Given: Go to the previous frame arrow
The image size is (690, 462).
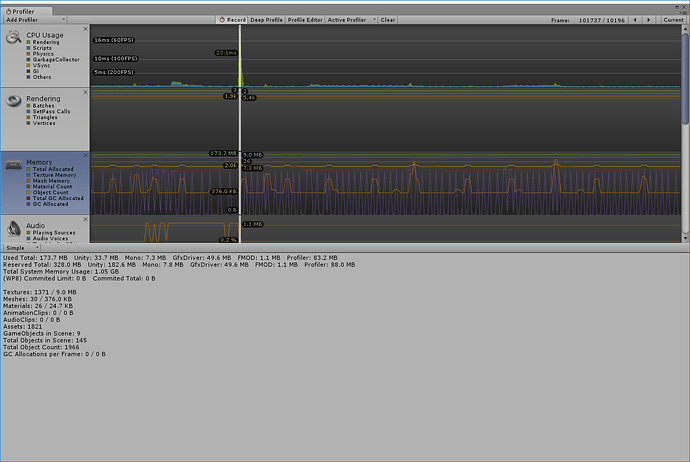Looking at the screenshot, I should [x=635, y=20].
